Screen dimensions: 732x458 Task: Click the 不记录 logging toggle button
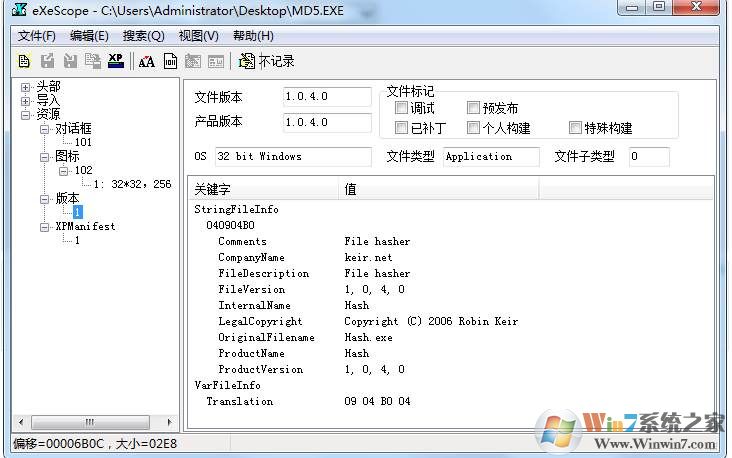pos(267,61)
